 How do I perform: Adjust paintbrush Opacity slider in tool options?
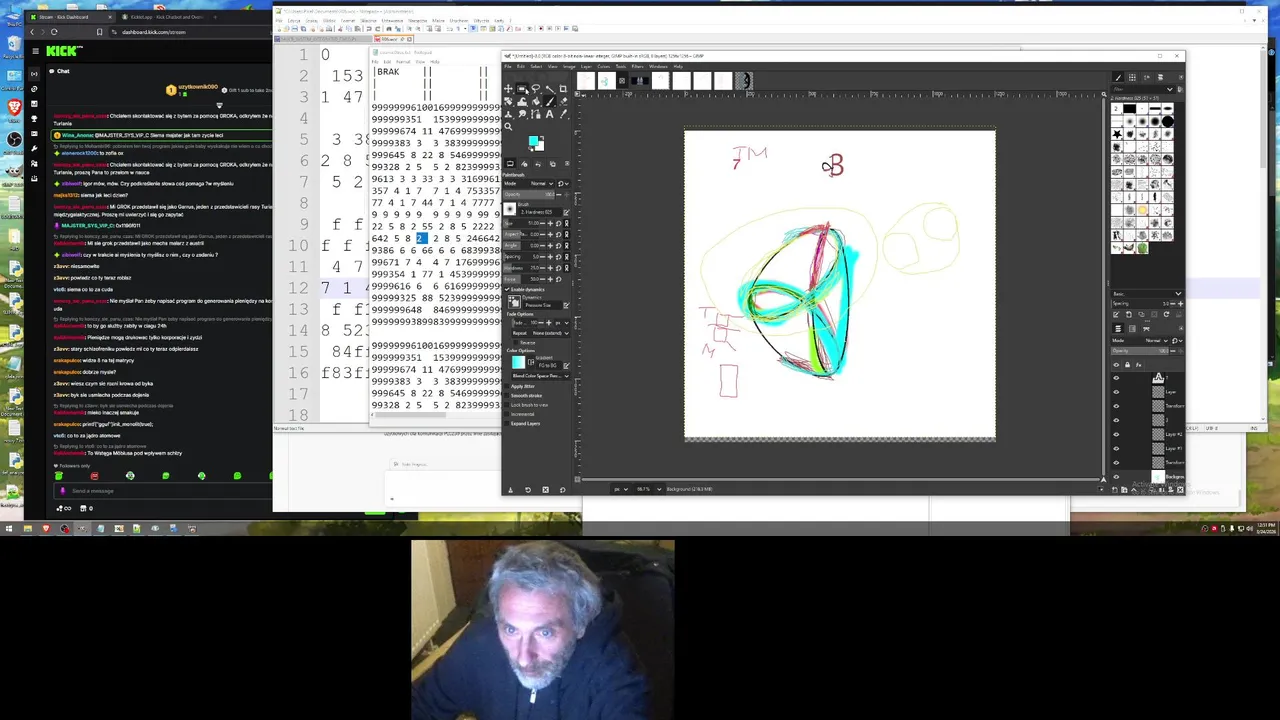(x=530, y=194)
